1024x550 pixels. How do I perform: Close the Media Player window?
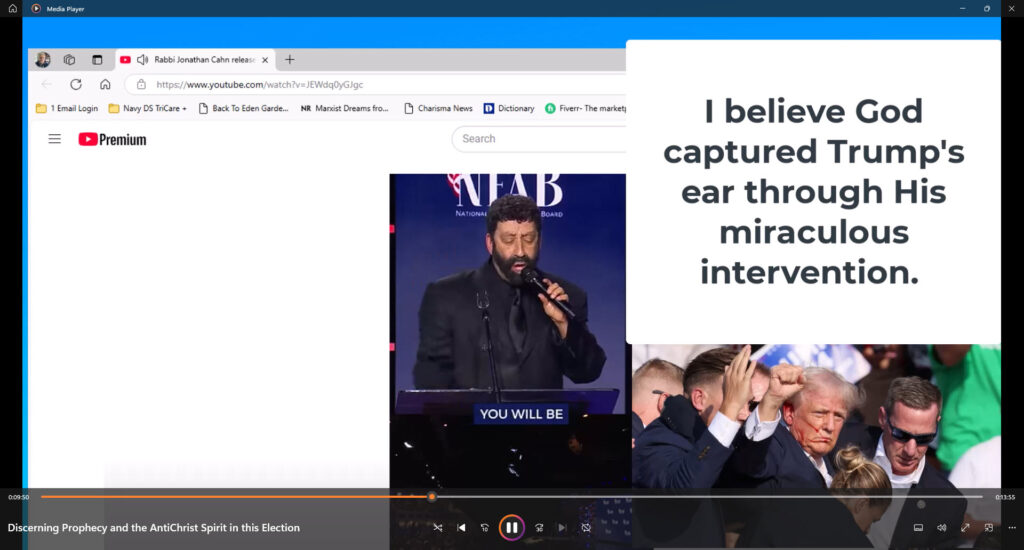pyautogui.click(x=1012, y=8)
